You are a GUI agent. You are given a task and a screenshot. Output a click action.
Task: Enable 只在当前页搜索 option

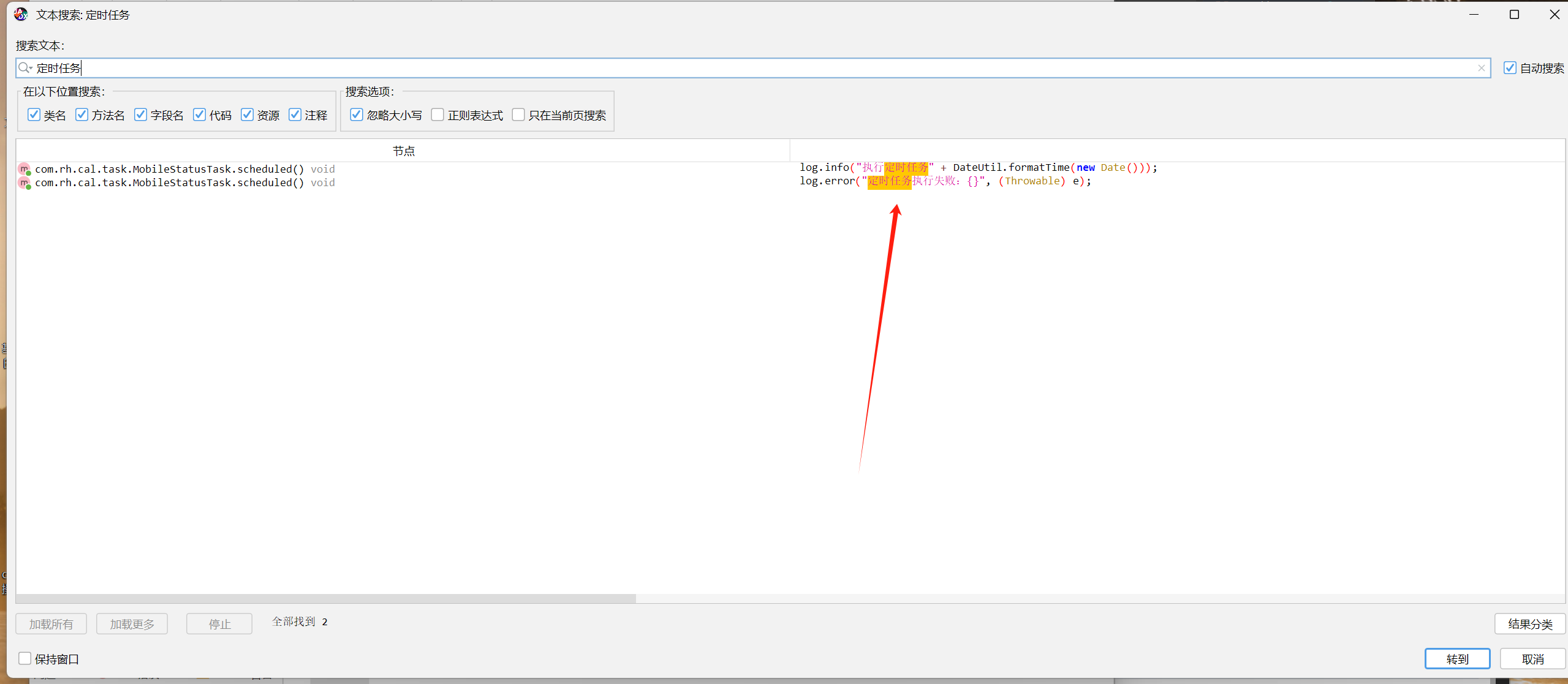pos(518,115)
